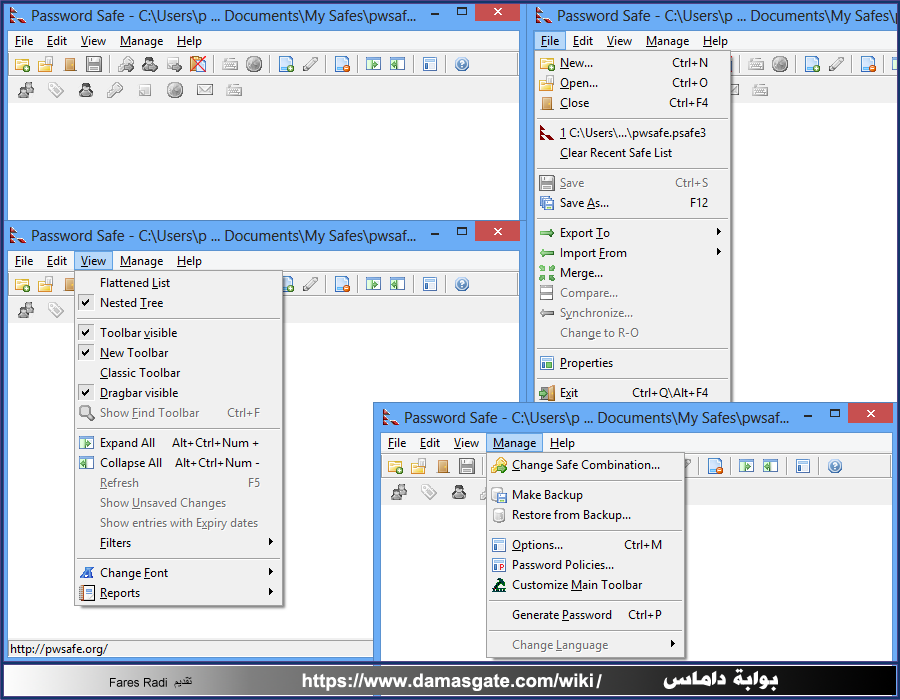Choose Generate Password in Manage menu
The width and height of the screenshot is (900, 700).
tap(585, 615)
